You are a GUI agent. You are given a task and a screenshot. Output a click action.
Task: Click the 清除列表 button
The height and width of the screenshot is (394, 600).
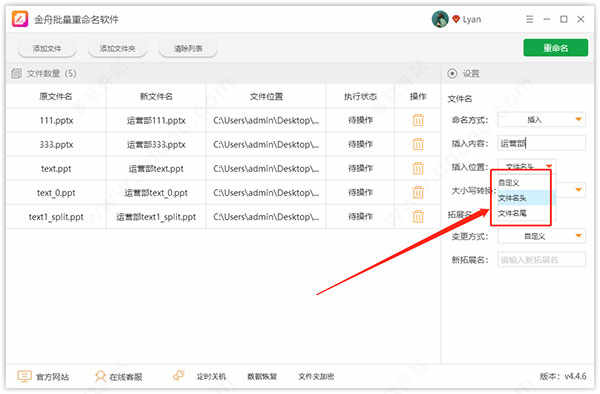pyautogui.click(x=188, y=49)
